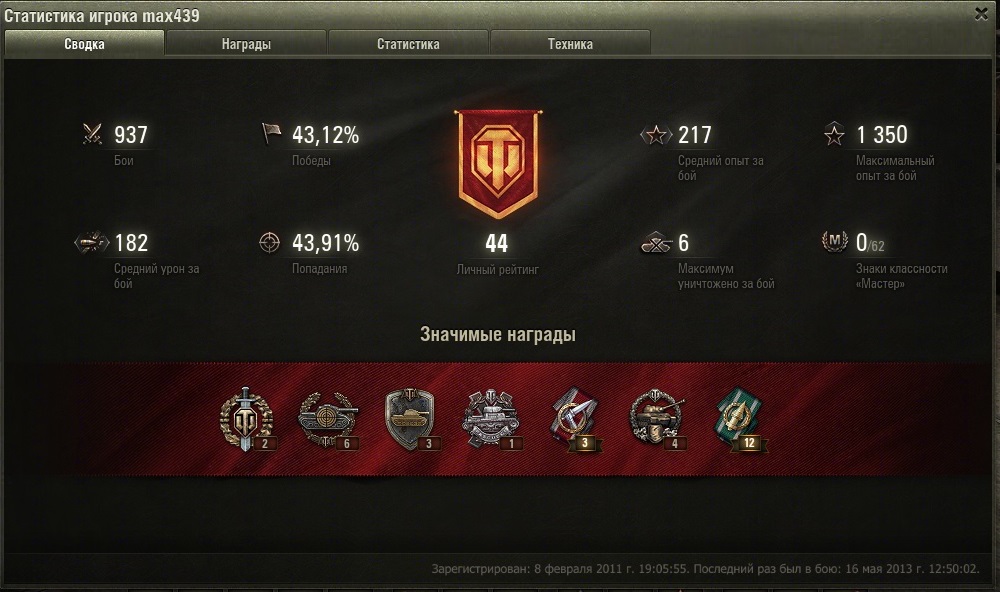Click the Master mastery badge laurel icon
The height and width of the screenshot is (592, 1000).
835,242
